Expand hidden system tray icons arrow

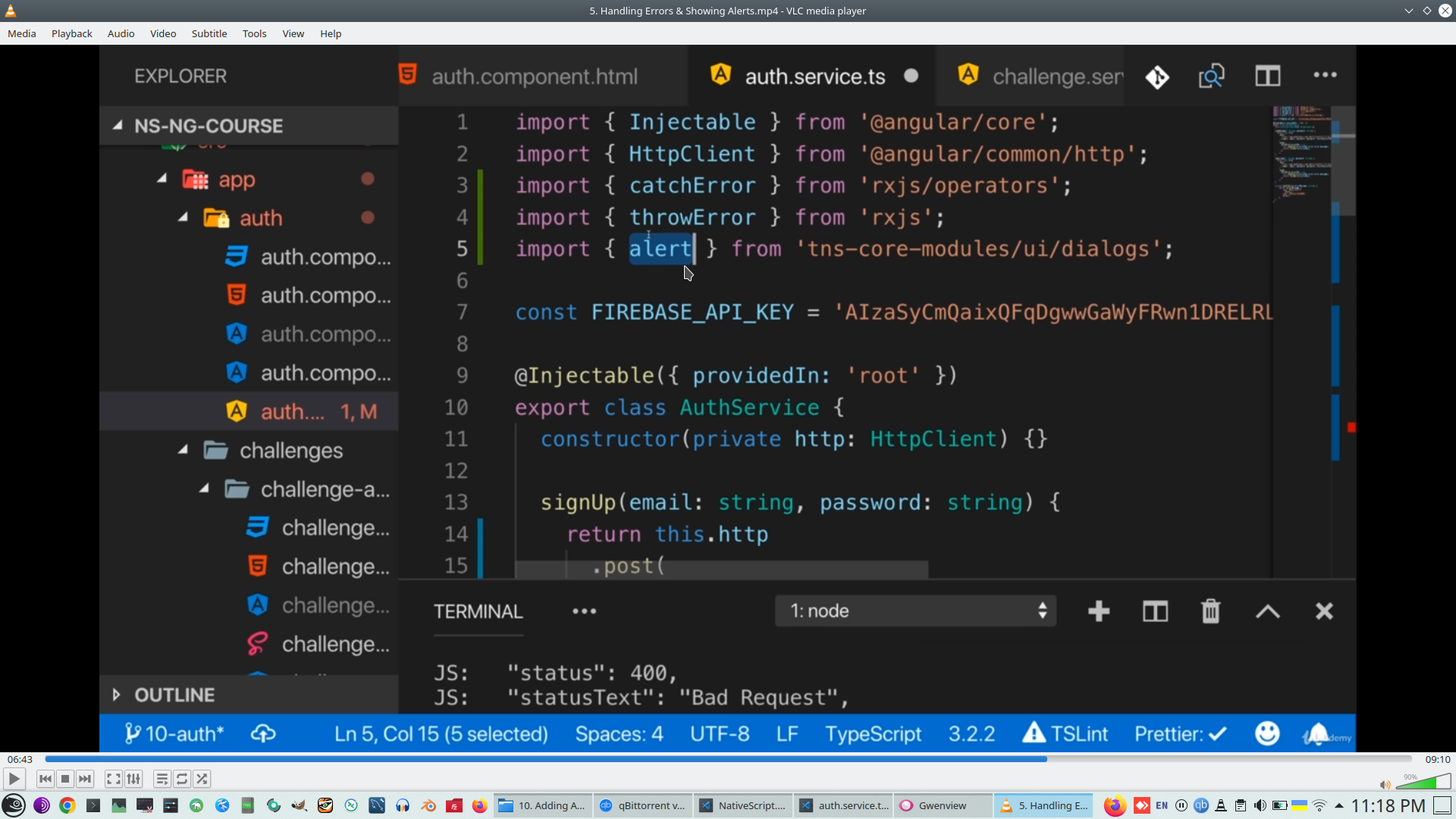(1338, 805)
